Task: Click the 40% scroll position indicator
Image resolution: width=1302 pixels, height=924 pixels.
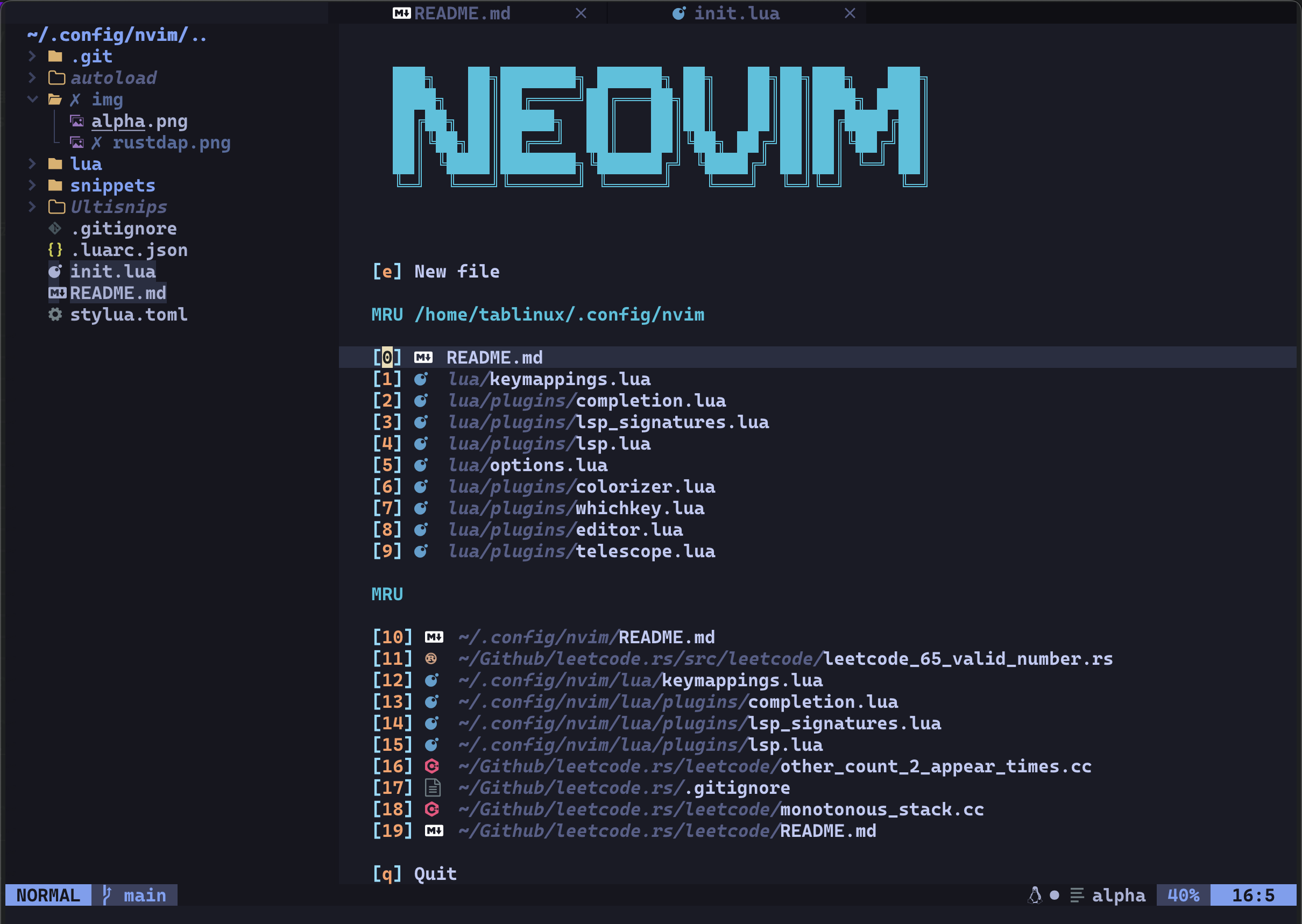Action: click(x=1183, y=895)
